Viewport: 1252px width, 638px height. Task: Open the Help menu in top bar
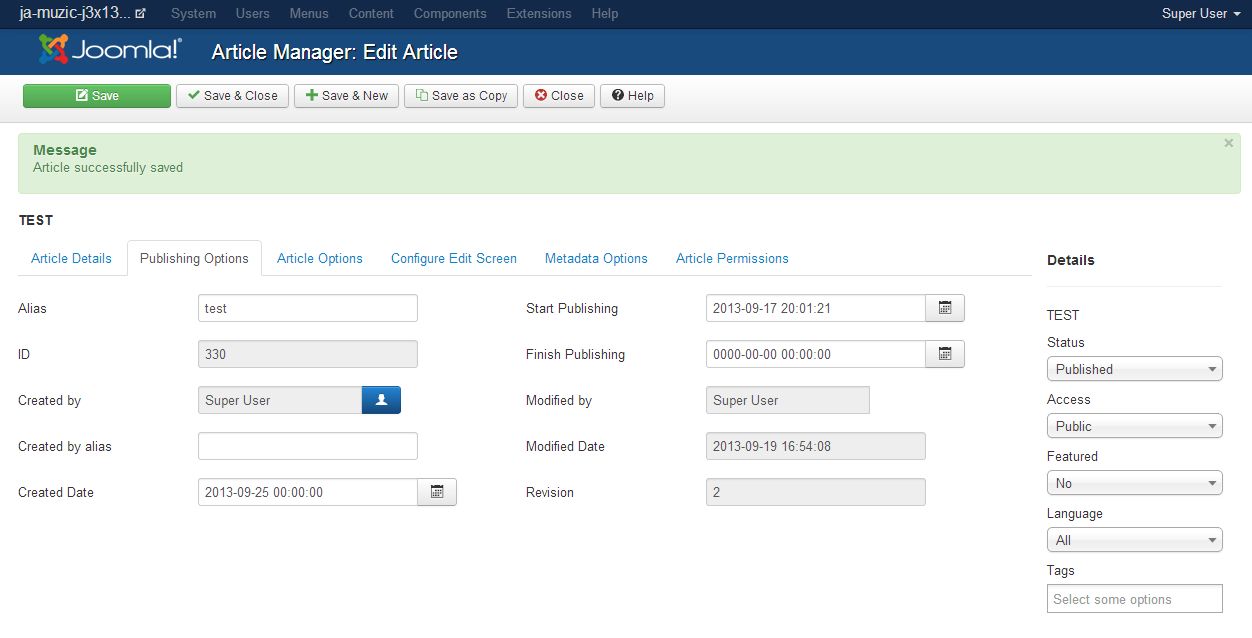[x=605, y=14]
